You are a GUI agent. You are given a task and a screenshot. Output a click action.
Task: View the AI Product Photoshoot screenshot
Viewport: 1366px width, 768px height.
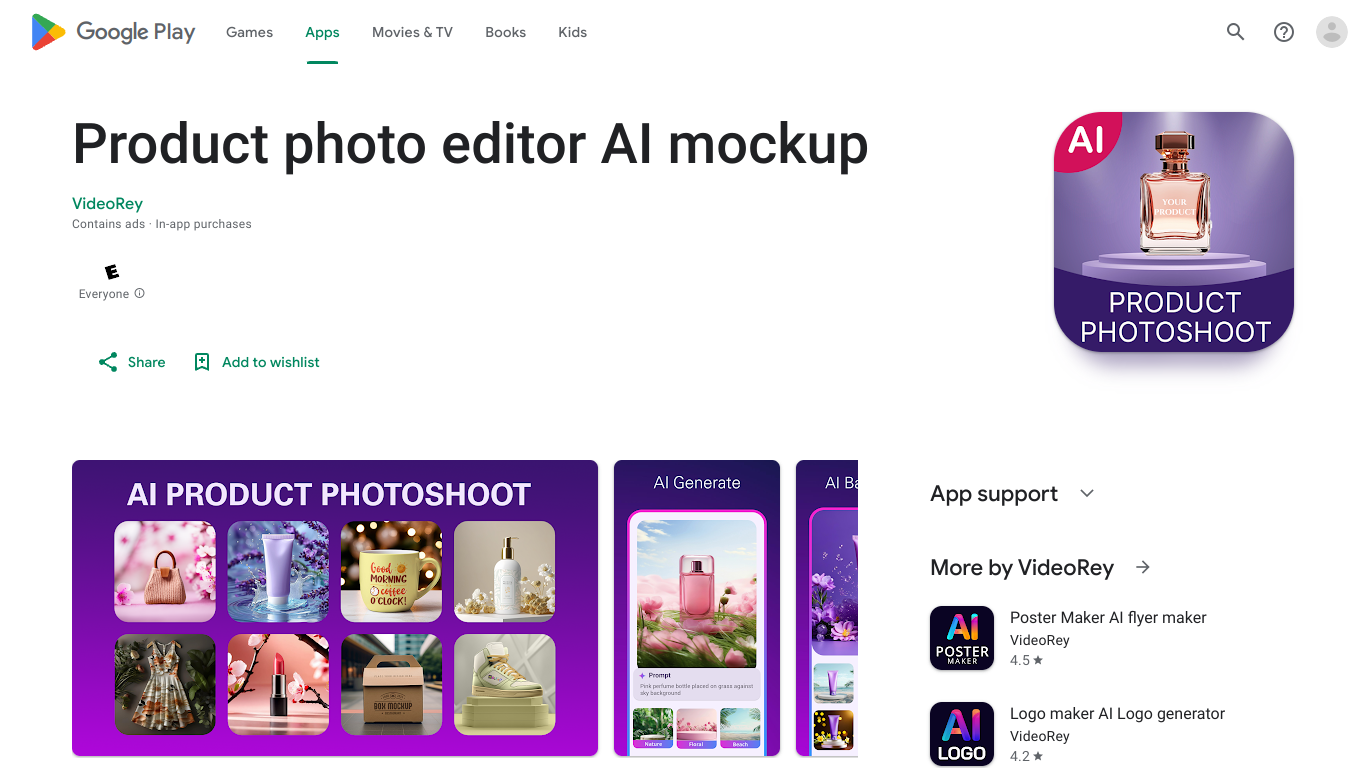pos(335,608)
